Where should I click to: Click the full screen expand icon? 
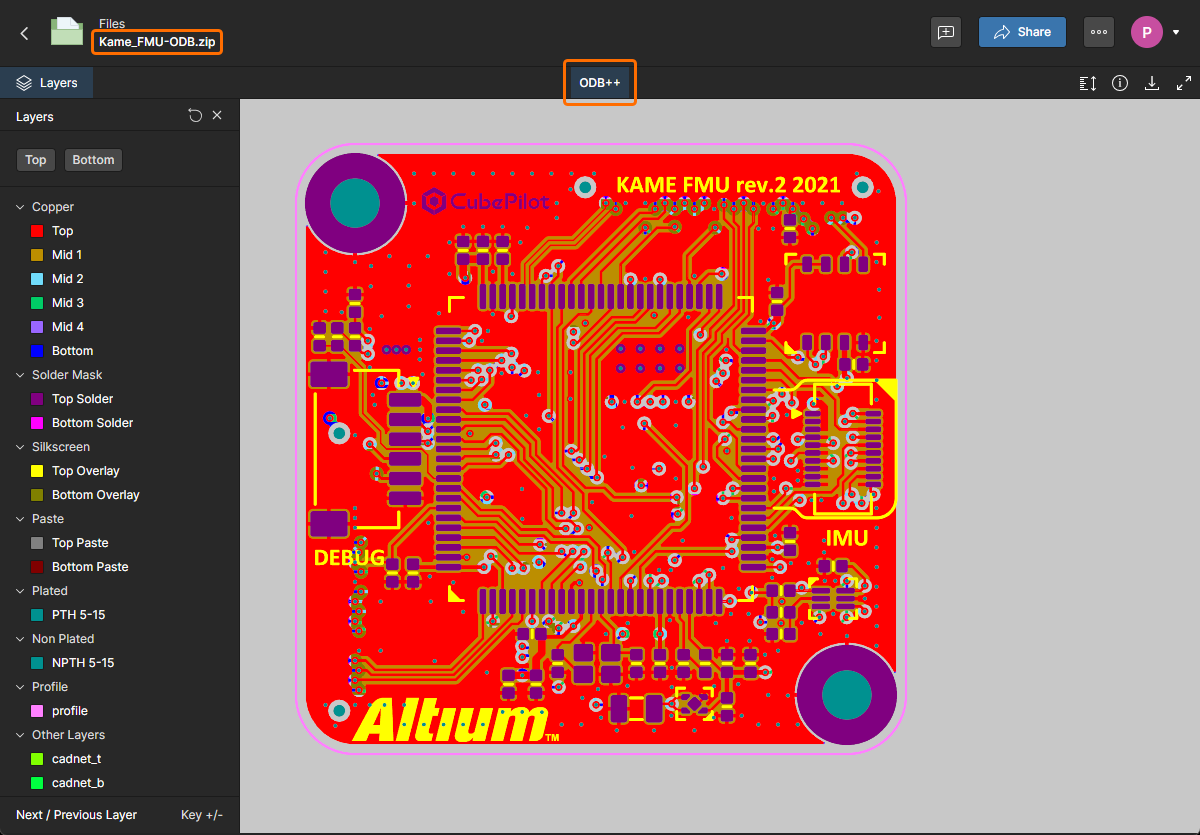click(x=1184, y=84)
